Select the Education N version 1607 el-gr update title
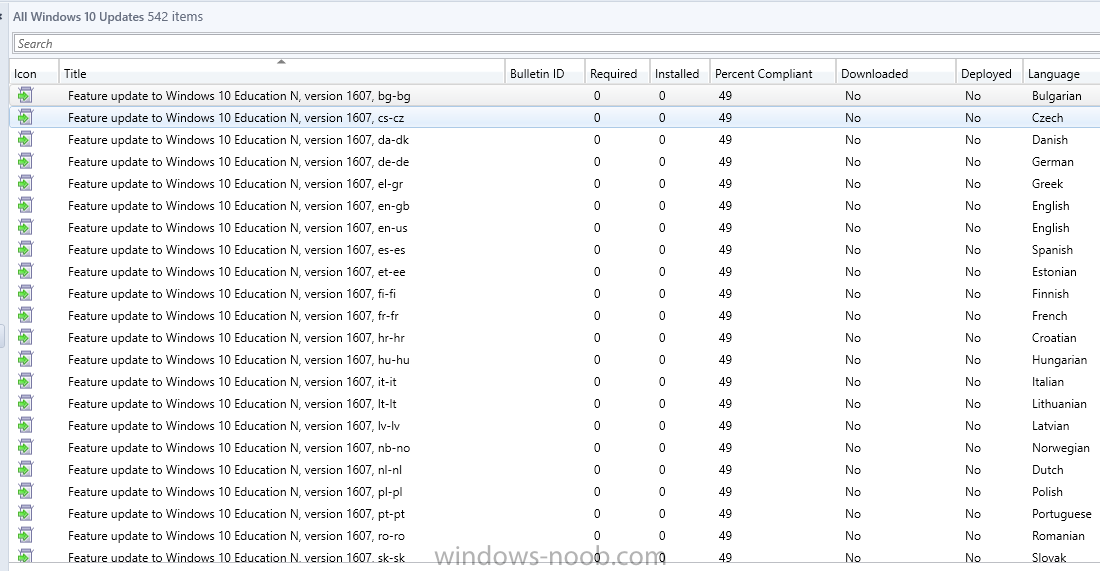The image size is (1100, 571). pos(236,183)
